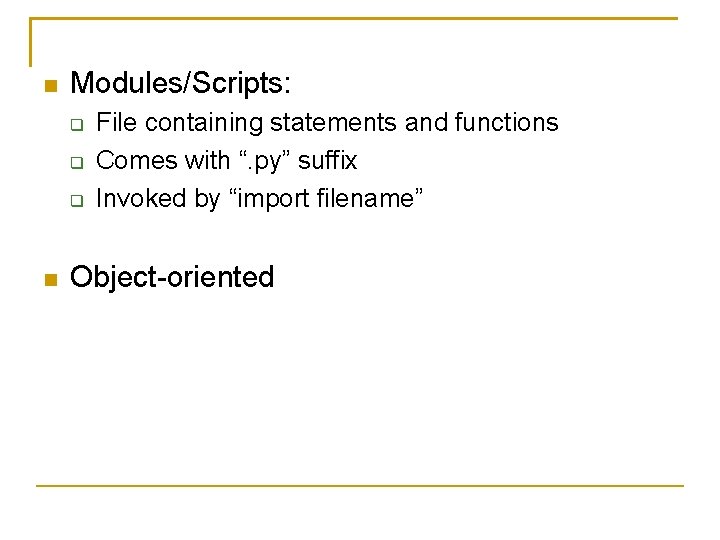Click the Object-oriented heading text
Viewport: 720px width, 540px height.
(172, 277)
